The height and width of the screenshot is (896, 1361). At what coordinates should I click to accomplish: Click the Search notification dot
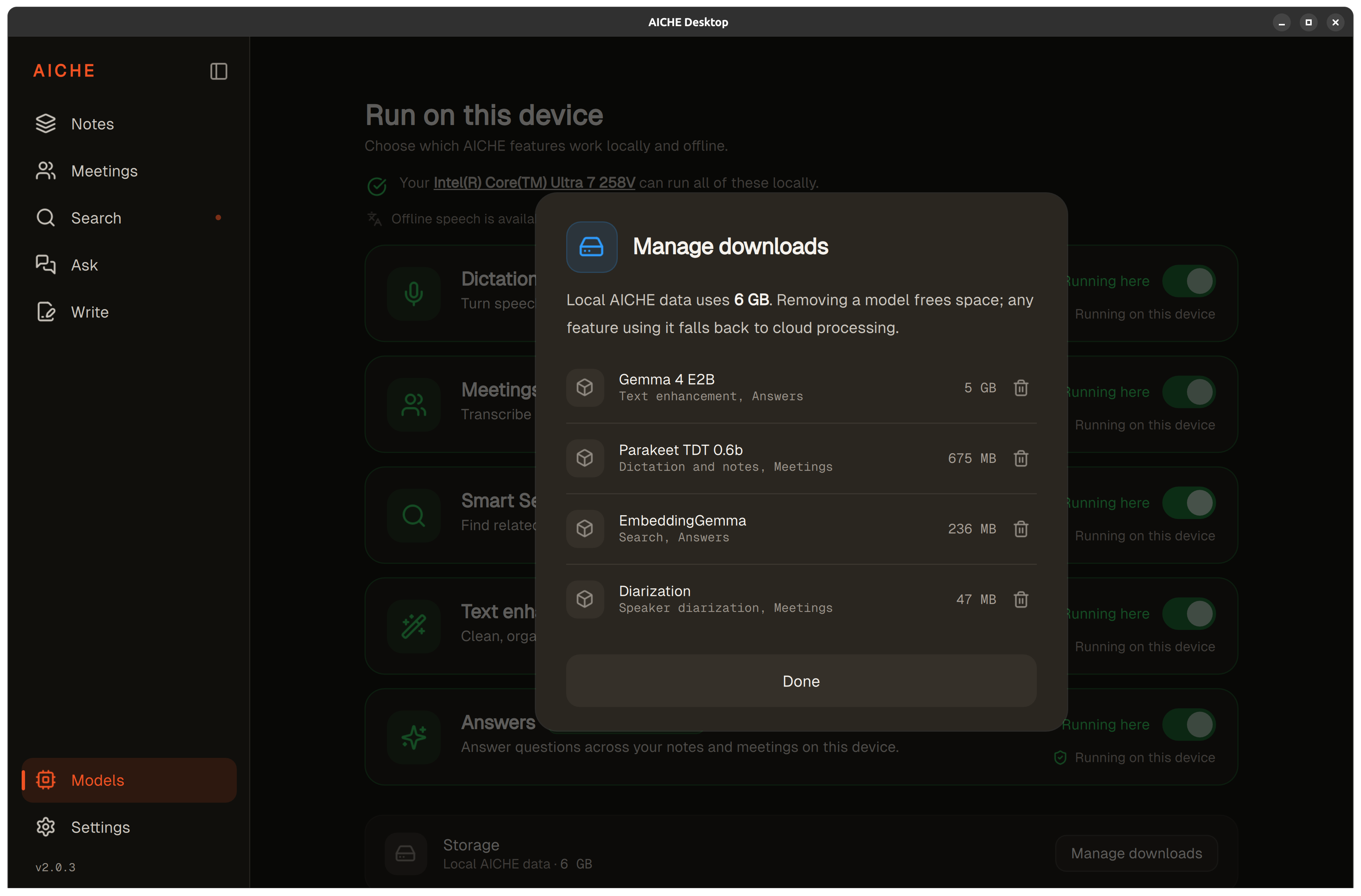(218, 218)
